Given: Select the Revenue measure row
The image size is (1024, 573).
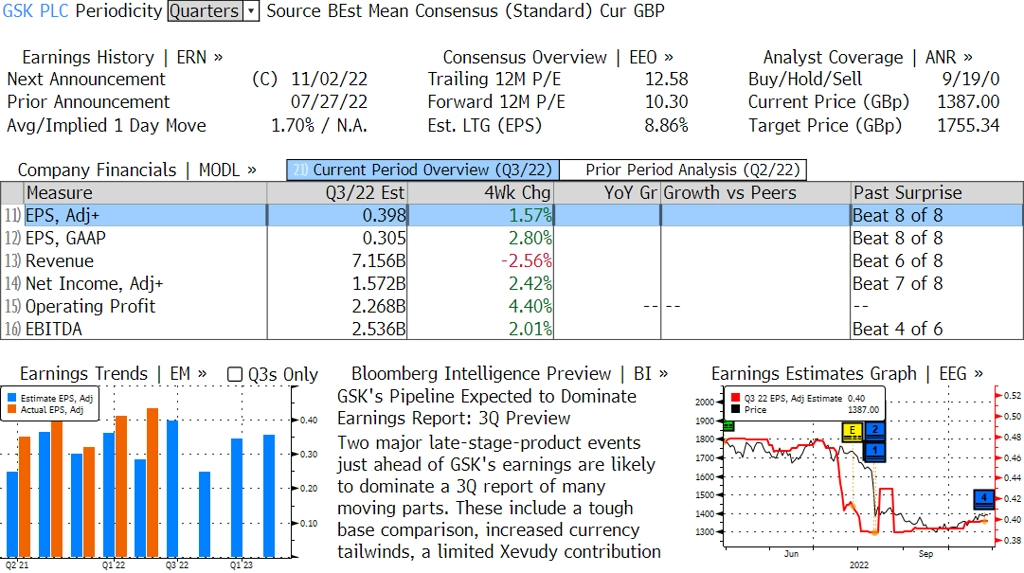Looking at the screenshot, I should pyautogui.click(x=512, y=261).
